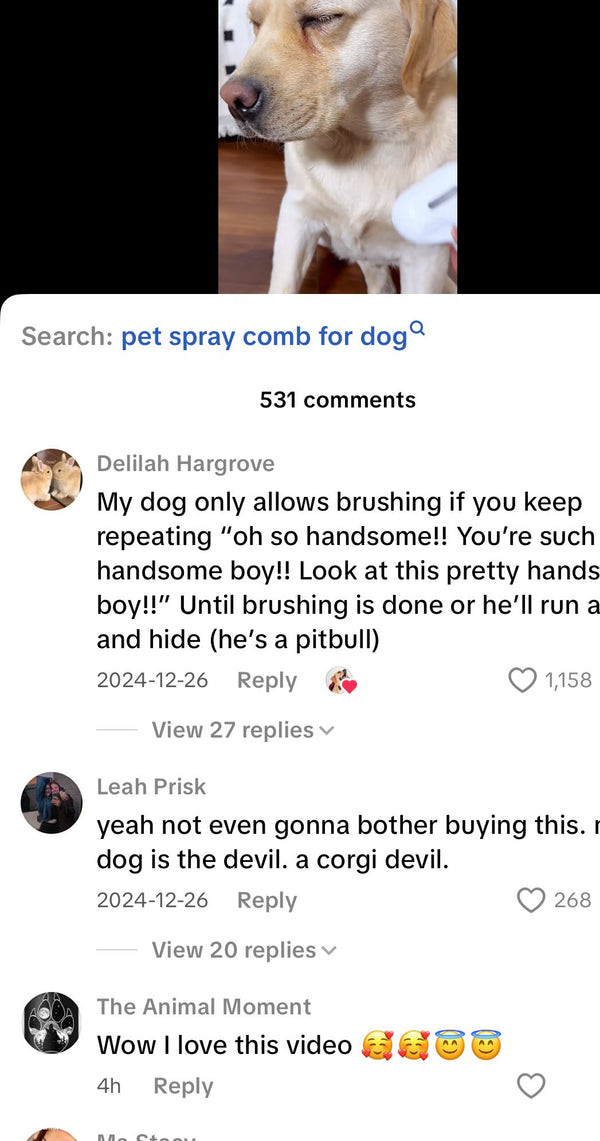Open the search magnifier icon beside dog
The image size is (600, 1141).
point(417,327)
